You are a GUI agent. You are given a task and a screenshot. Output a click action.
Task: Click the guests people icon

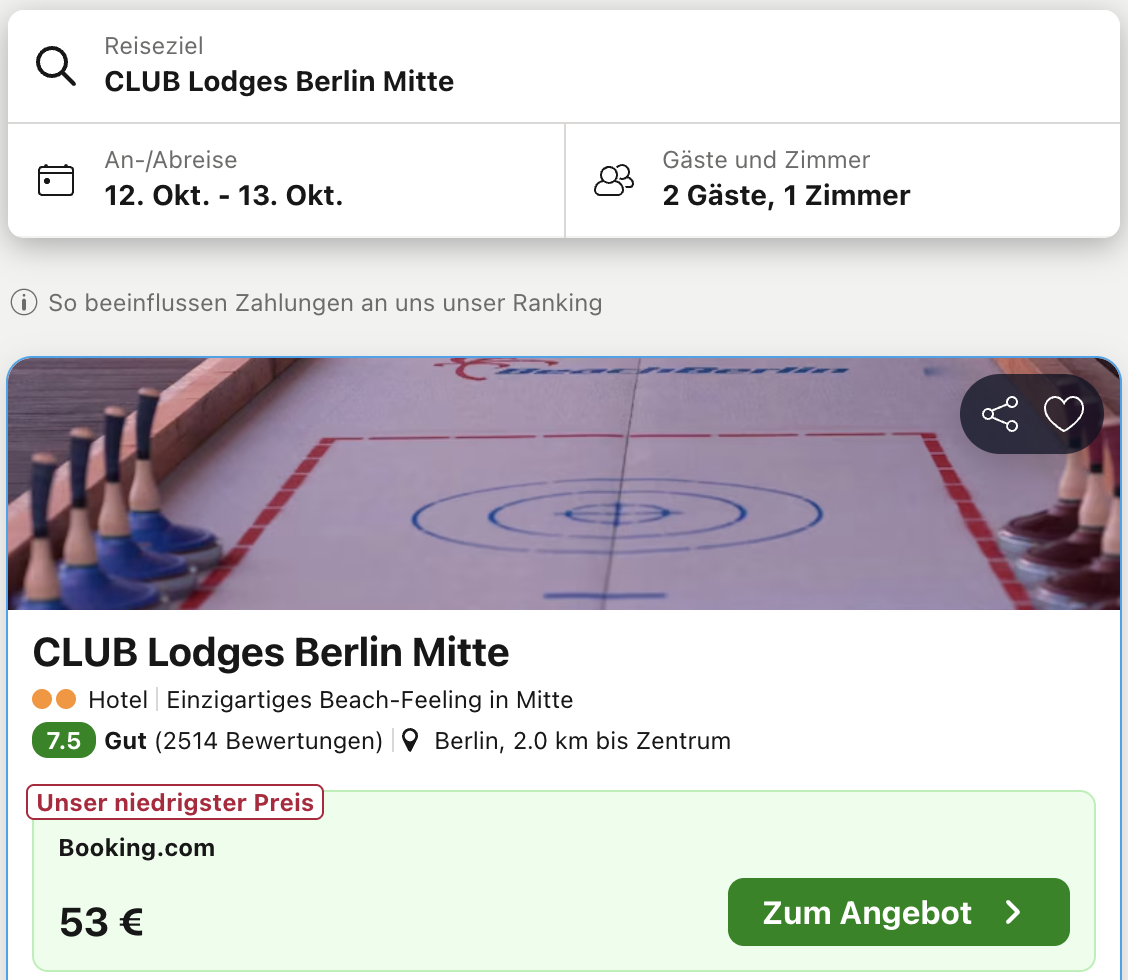click(614, 180)
